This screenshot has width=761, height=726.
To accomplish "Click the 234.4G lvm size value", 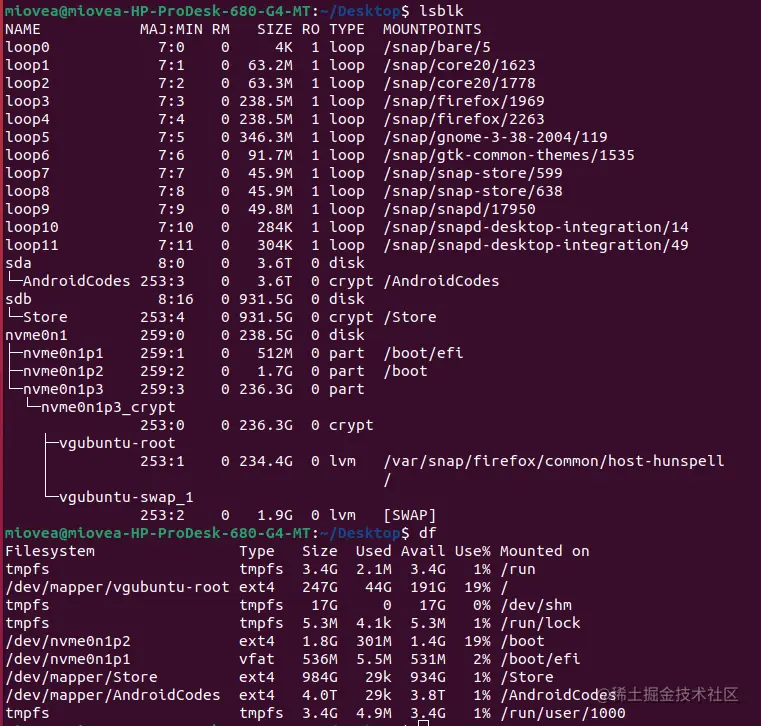I will point(266,461).
